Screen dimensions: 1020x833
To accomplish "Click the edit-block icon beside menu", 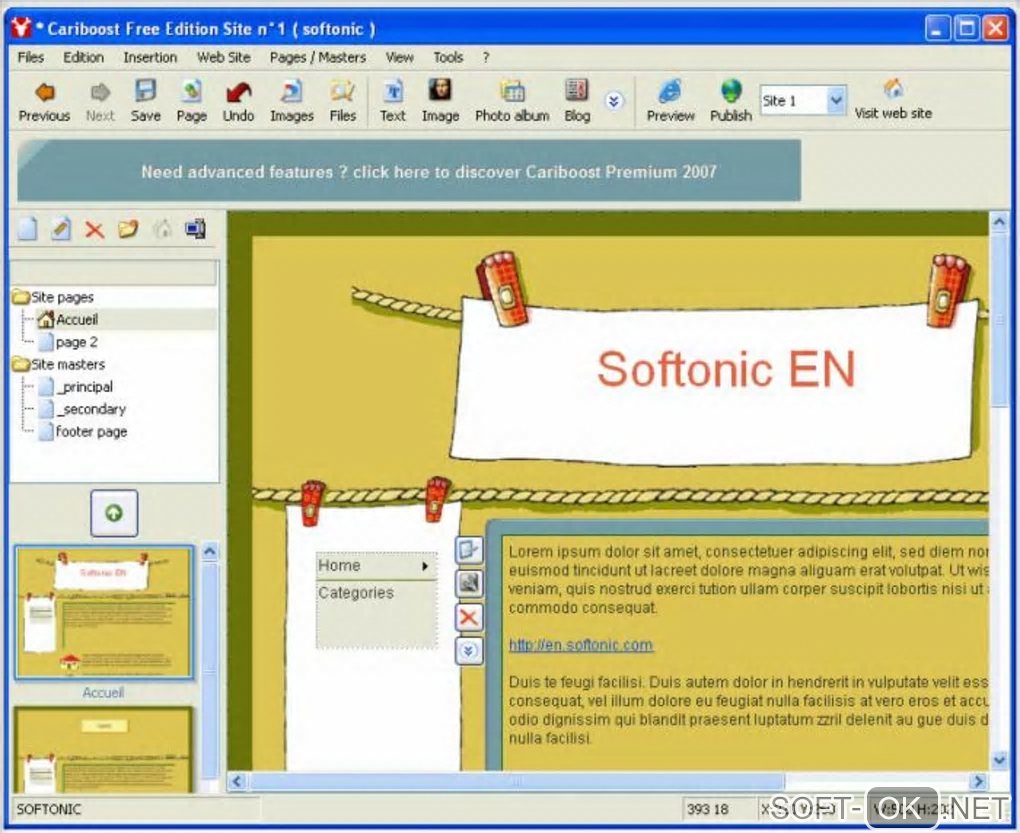I will coord(469,550).
